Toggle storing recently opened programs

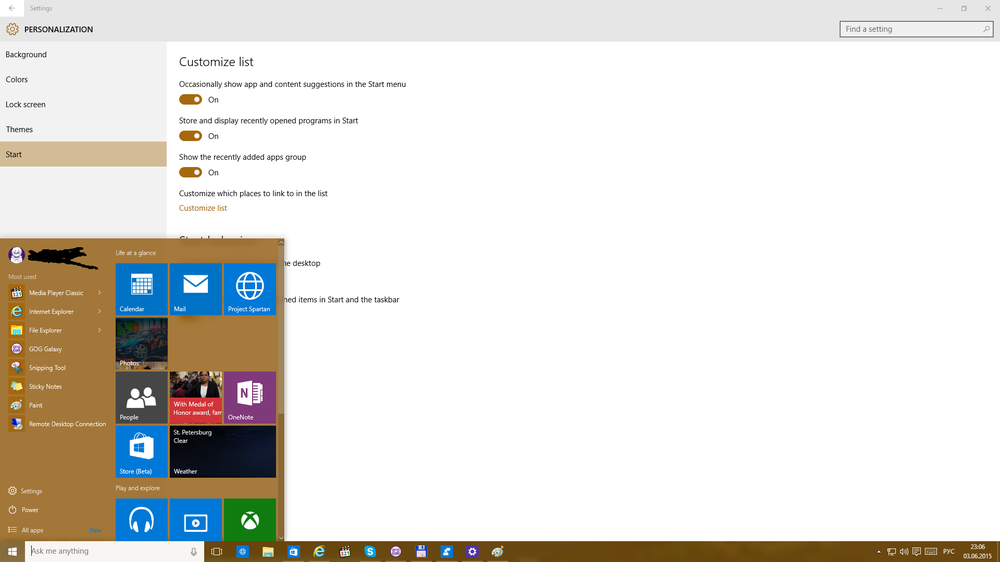(190, 136)
